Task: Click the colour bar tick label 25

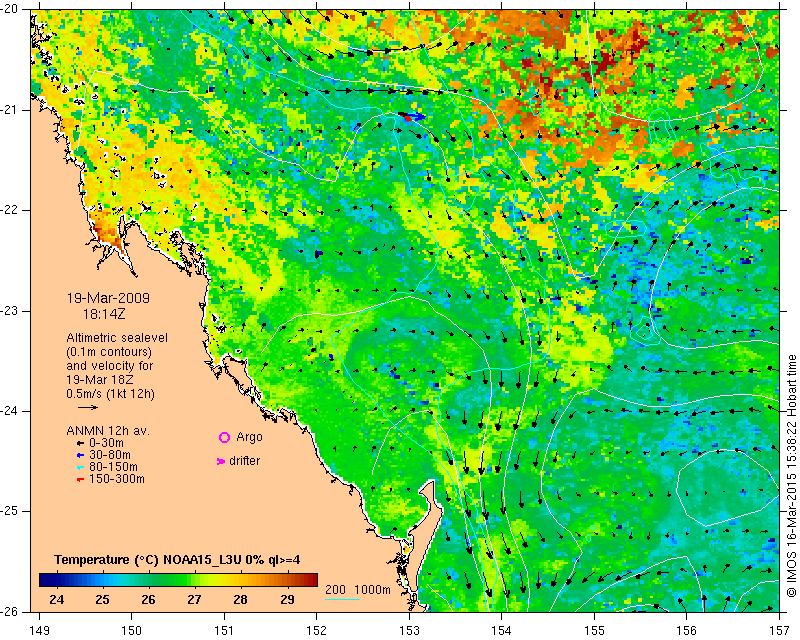Action: point(103,600)
